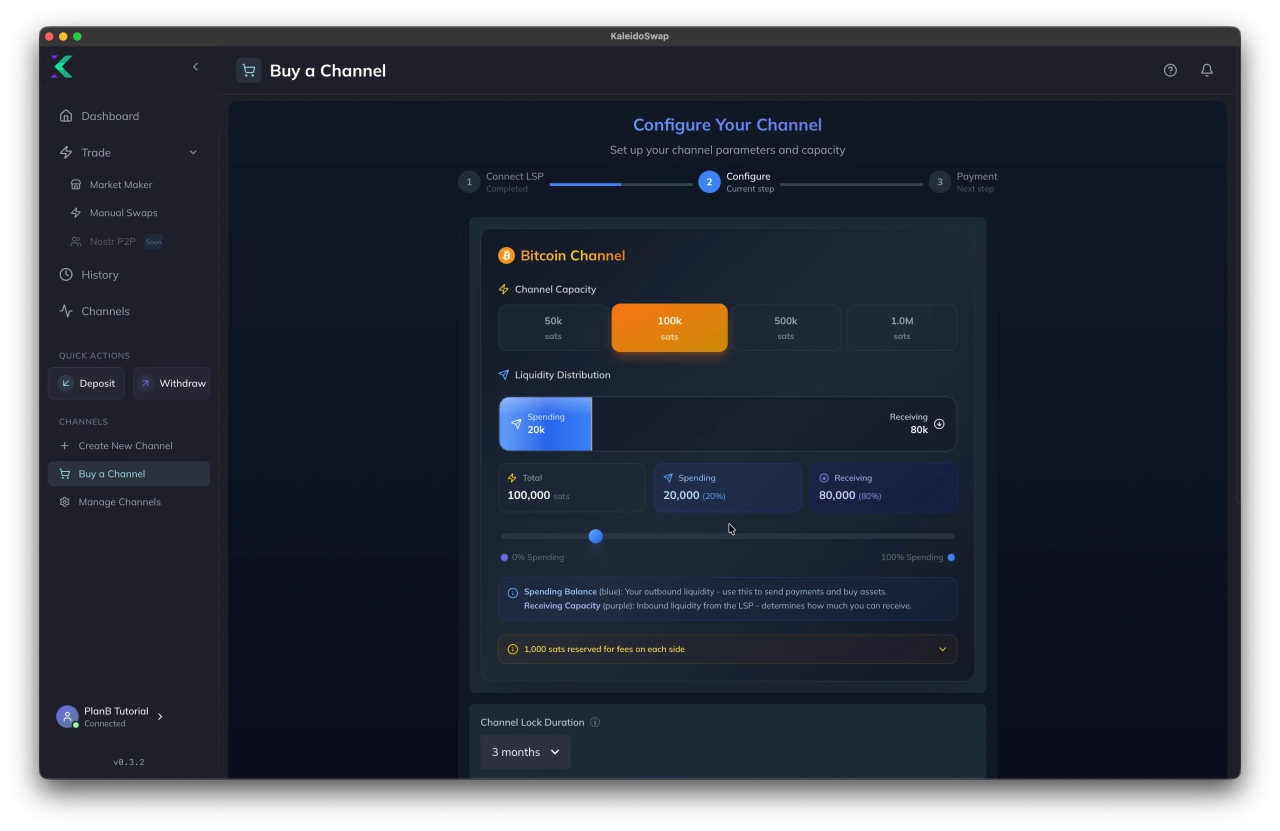Open the notifications bell
The width and height of the screenshot is (1280, 831).
click(x=1206, y=70)
